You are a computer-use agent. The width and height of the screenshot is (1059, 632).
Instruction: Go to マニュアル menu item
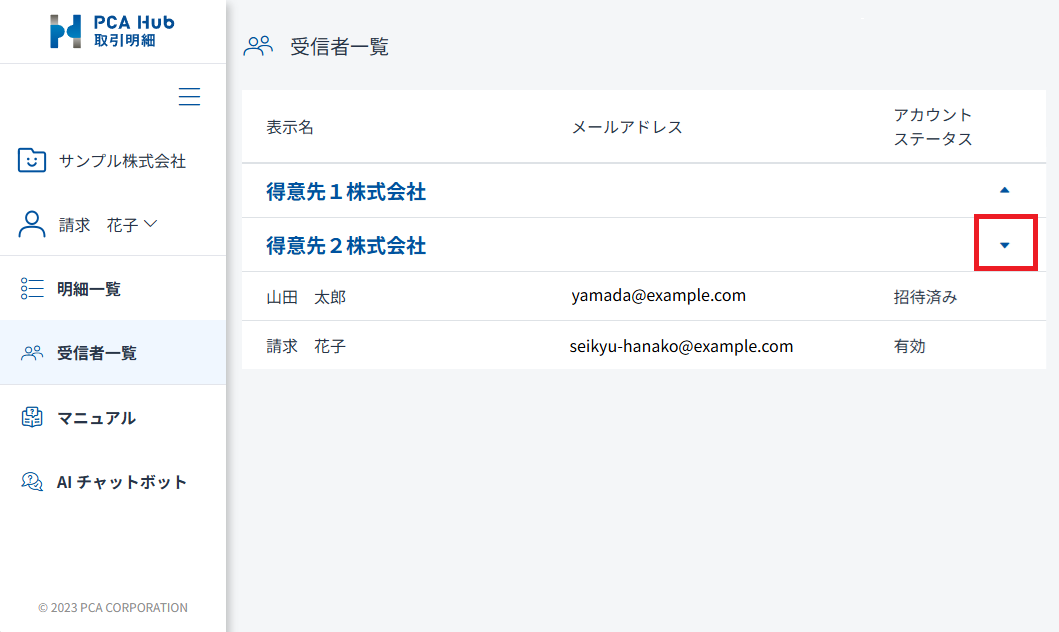coord(96,418)
